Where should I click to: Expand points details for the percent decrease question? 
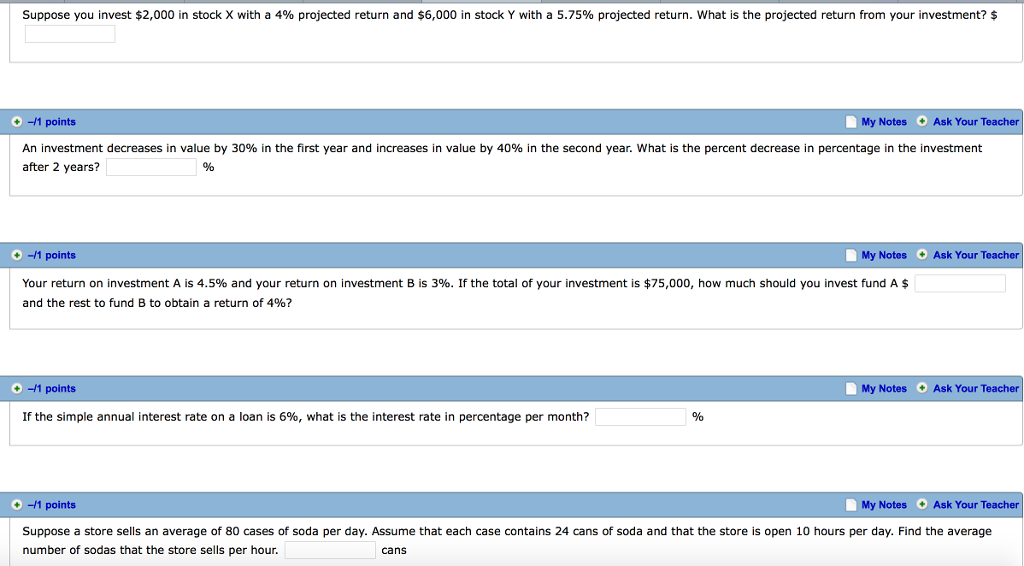click(17, 122)
